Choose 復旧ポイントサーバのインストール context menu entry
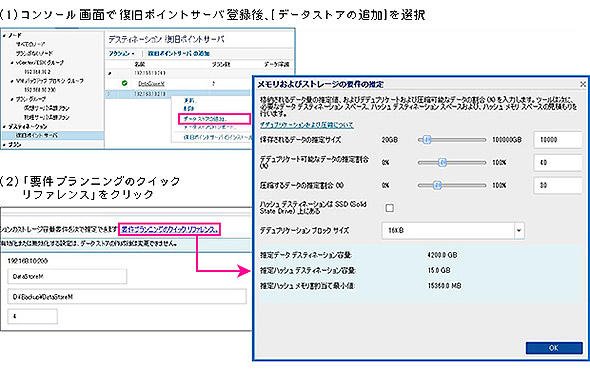This screenshot has height=371, width=590. click(x=217, y=137)
